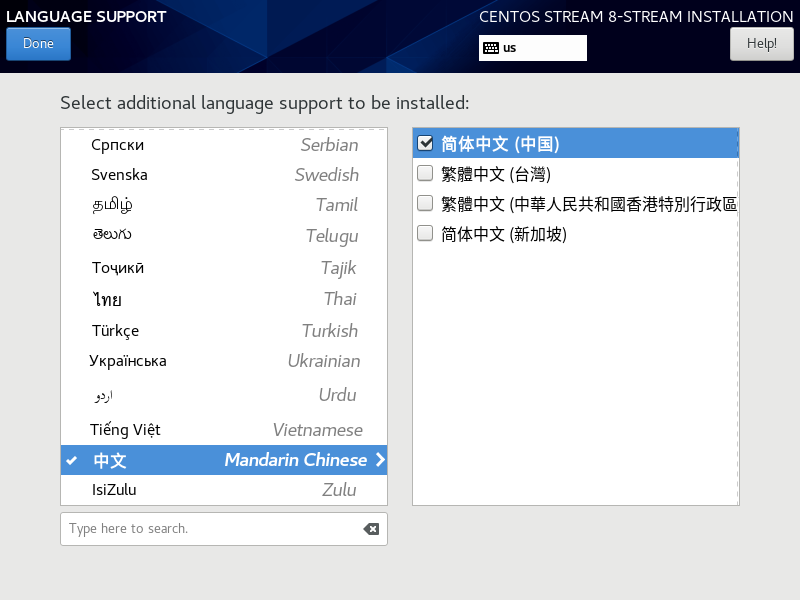Select Svenska Swedish language row
The image size is (800, 600).
click(x=224, y=175)
